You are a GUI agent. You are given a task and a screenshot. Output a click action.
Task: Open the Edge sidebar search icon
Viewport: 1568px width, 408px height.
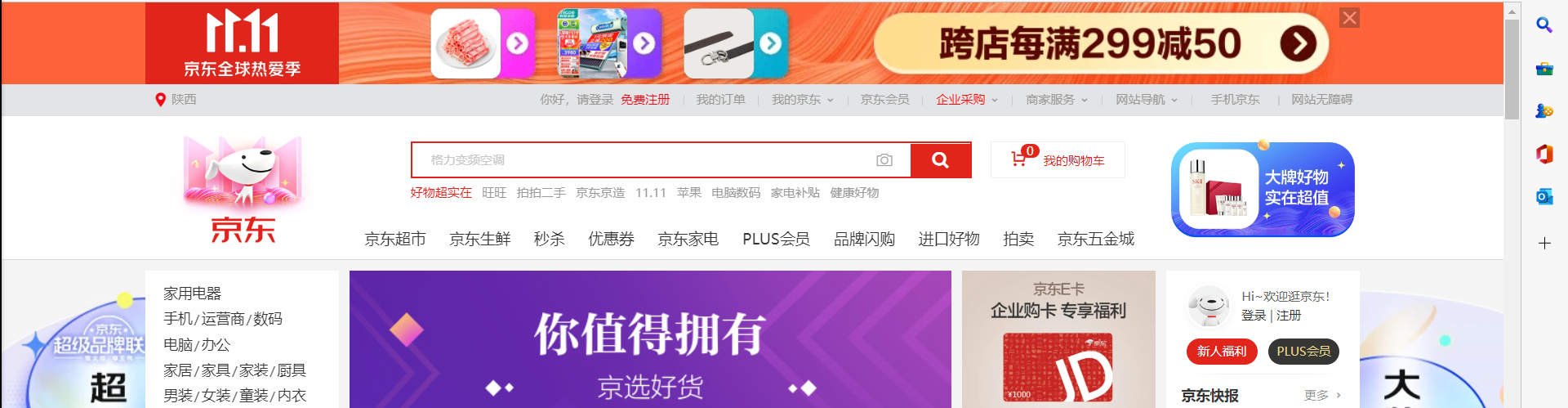coord(1543,25)
